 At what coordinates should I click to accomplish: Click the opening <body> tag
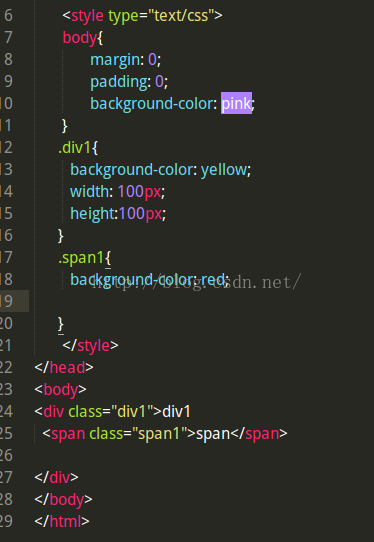point(60,390)
